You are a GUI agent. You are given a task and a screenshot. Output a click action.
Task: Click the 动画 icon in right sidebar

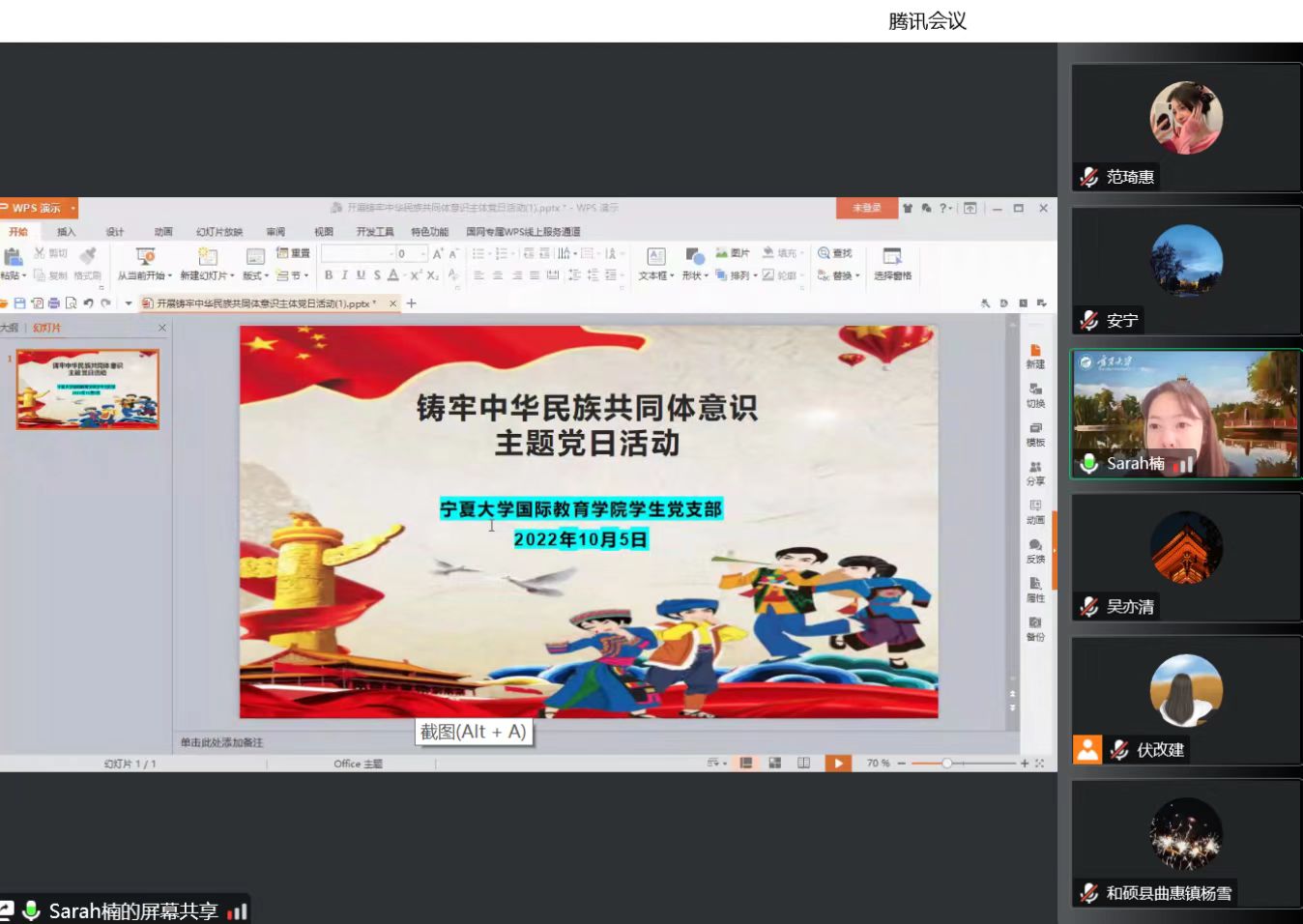coord(1035,510)
